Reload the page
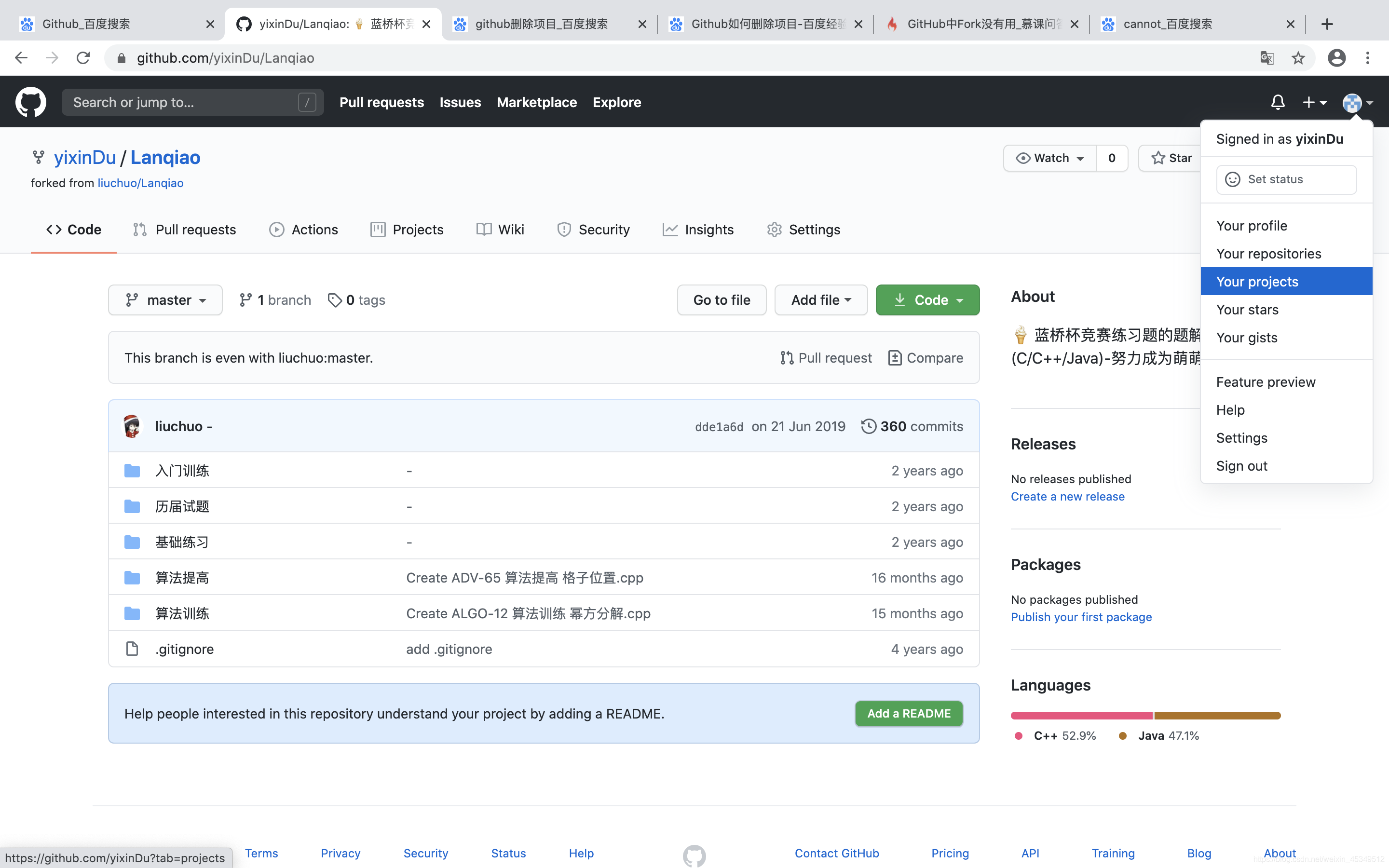This screenshot has width=1389, height=868. [83, 58]
